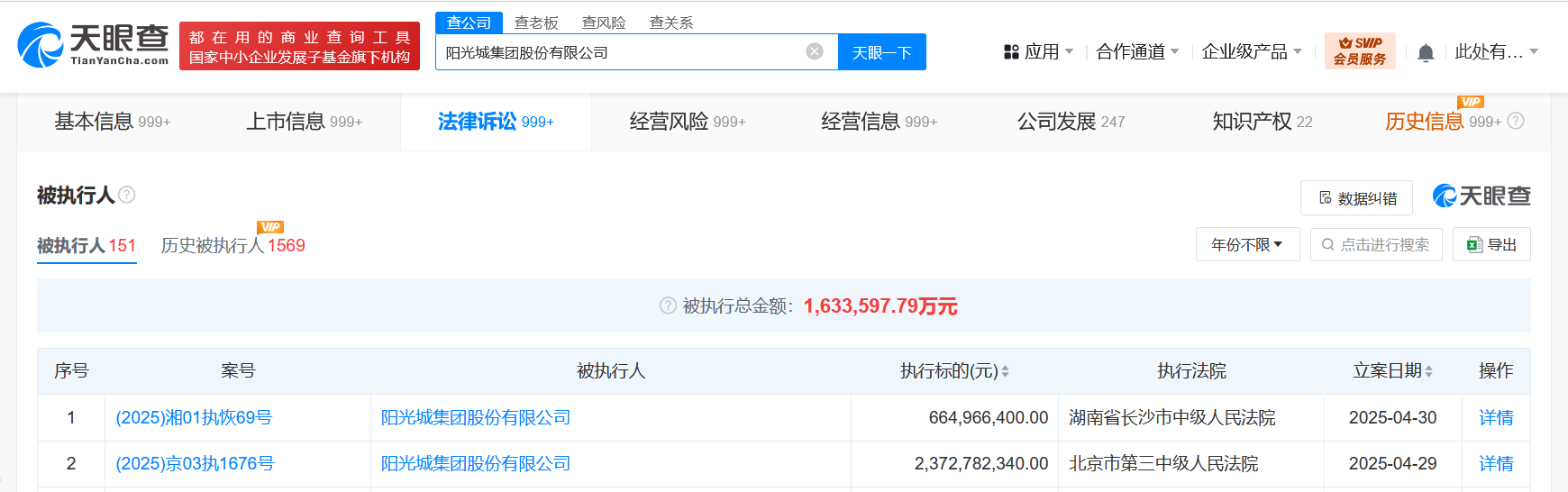Screen dimensions: 1568x492
Task: Click the amount 664,966,400.00
Action: click(989, 417)
